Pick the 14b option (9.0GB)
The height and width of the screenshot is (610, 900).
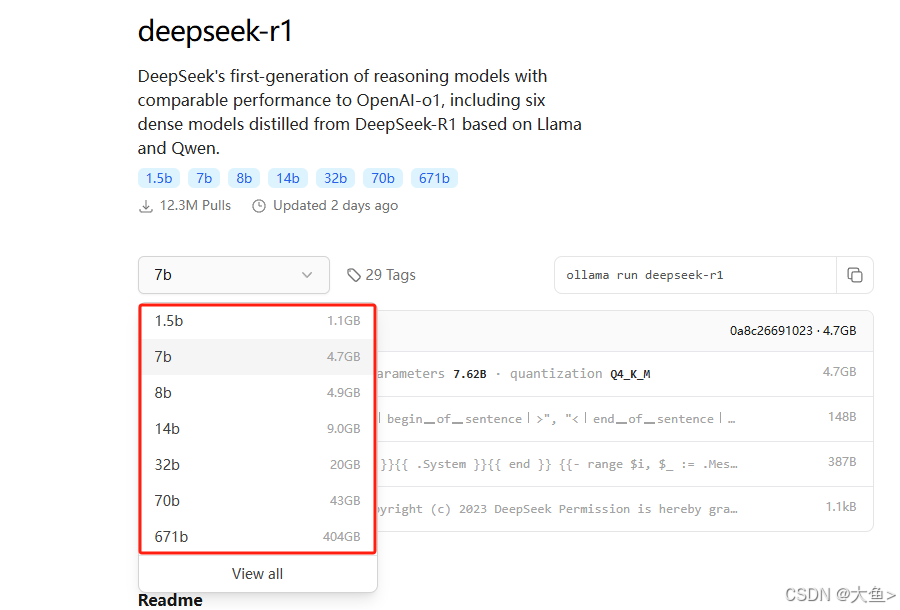tap(257, 429)
